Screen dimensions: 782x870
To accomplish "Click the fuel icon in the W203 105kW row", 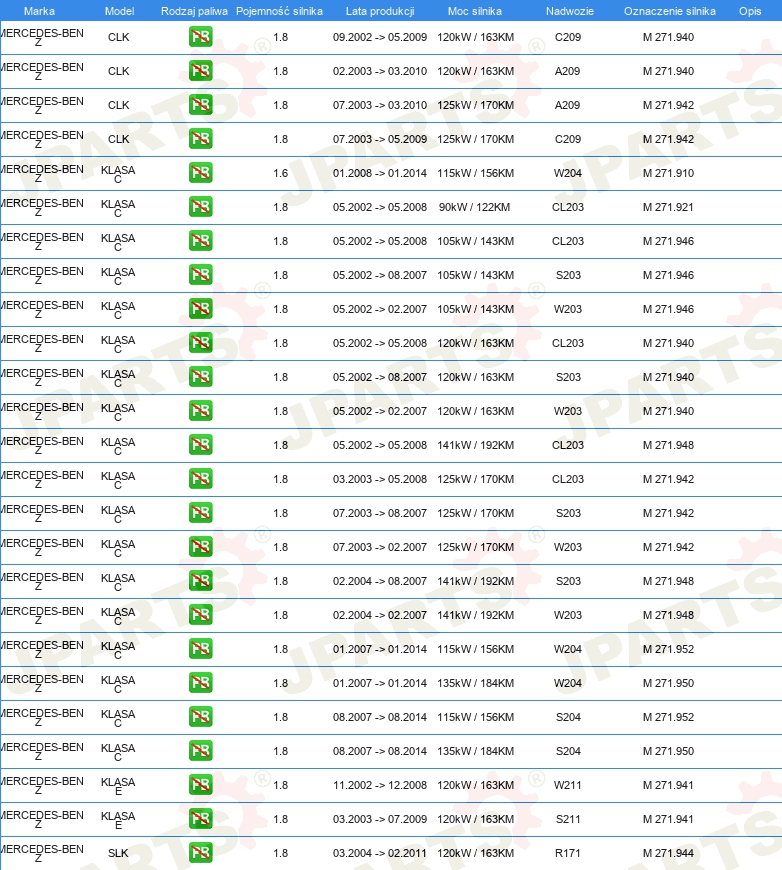I will [x=200, y=309].
